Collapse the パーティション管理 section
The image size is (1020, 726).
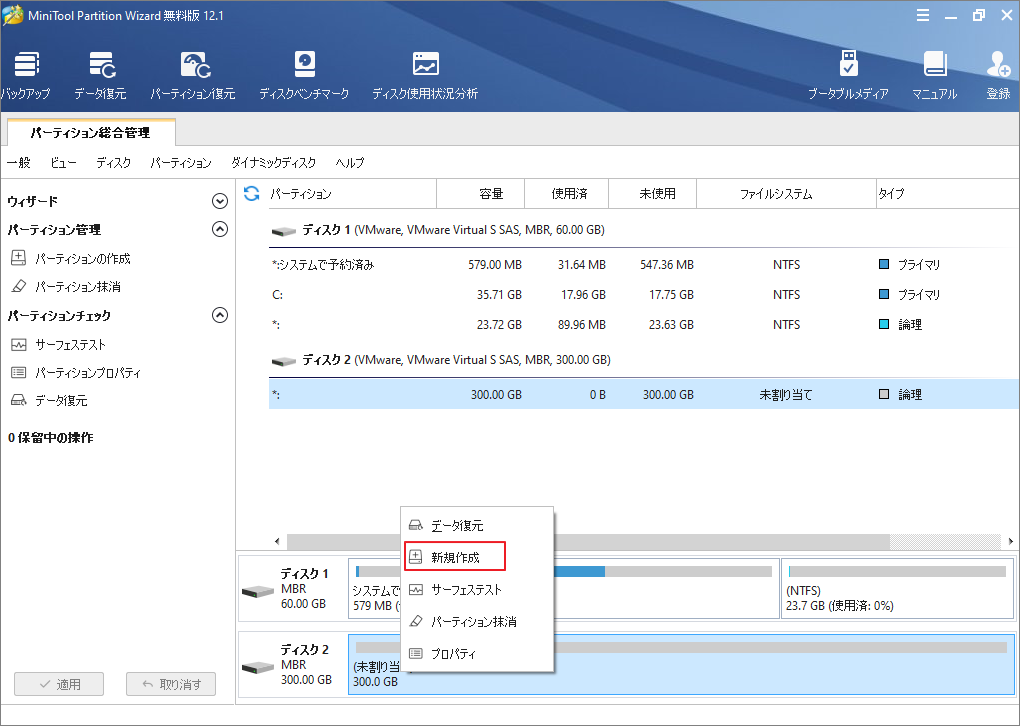(219, 229)
